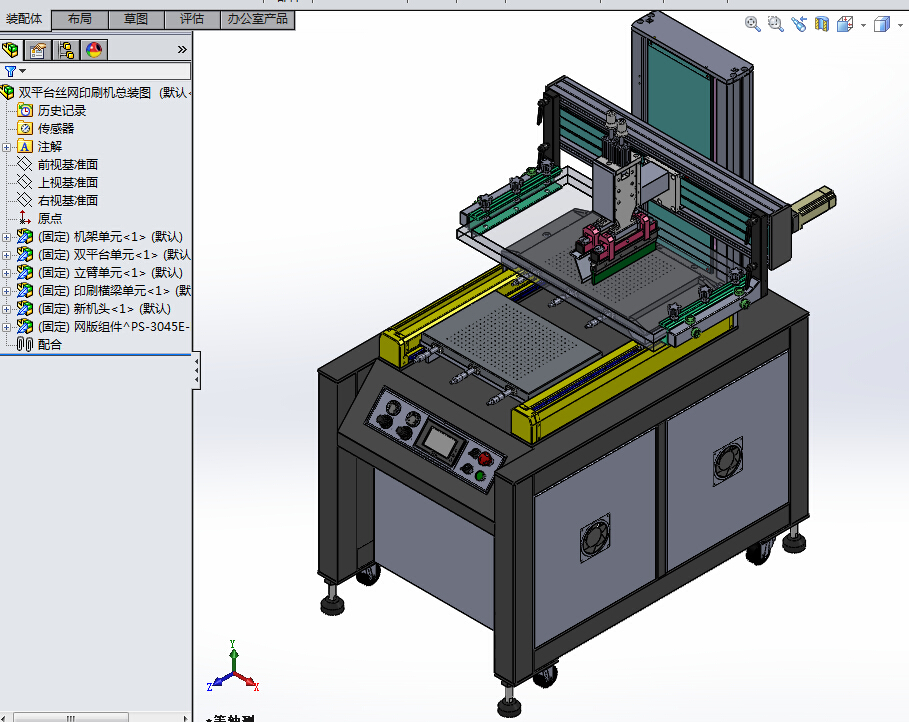Switch to the 办公室产品 tab
Screen dimensions: 909x722
point(257,19)
